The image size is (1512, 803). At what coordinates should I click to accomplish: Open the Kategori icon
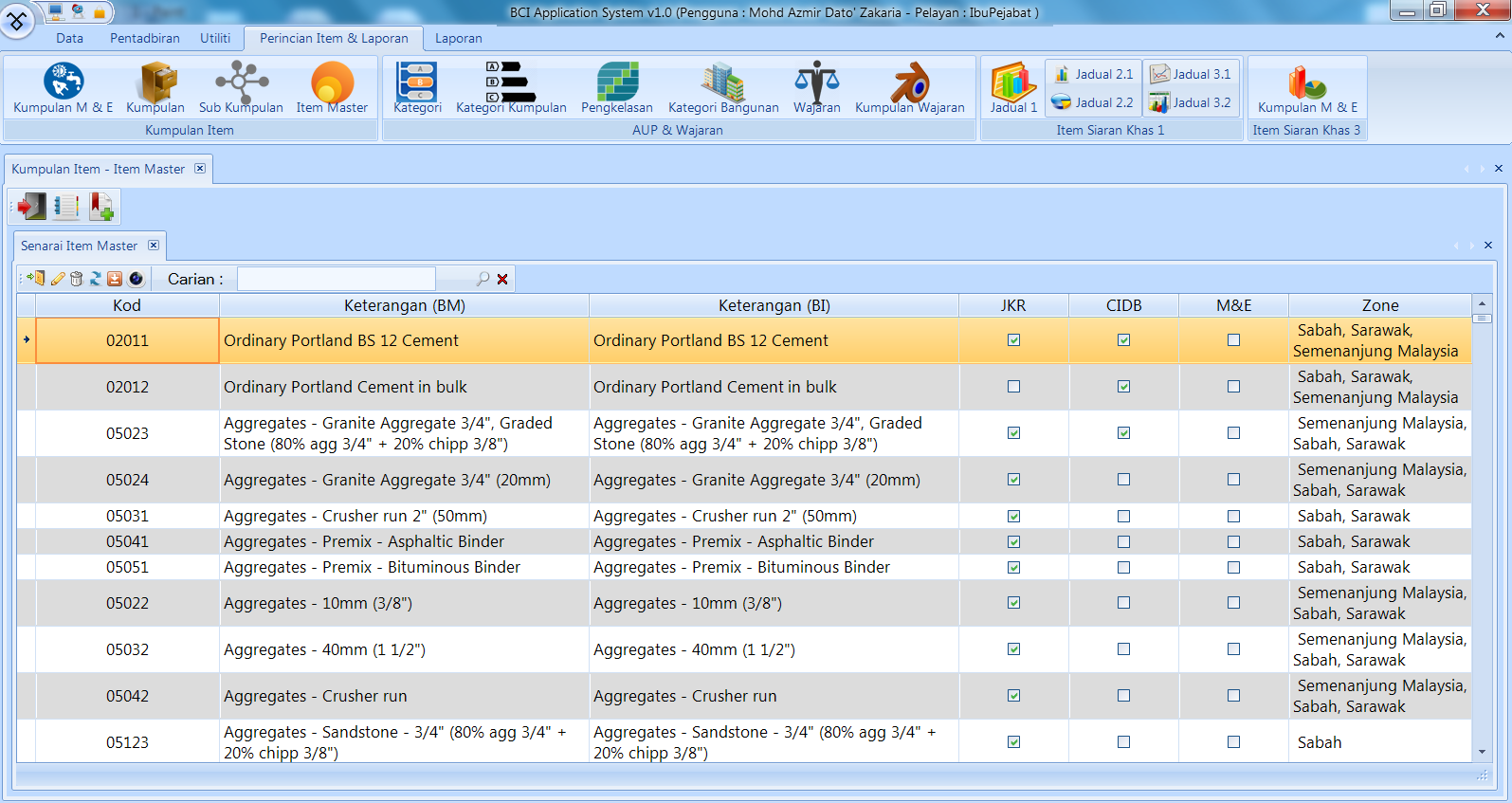(417, 88)
